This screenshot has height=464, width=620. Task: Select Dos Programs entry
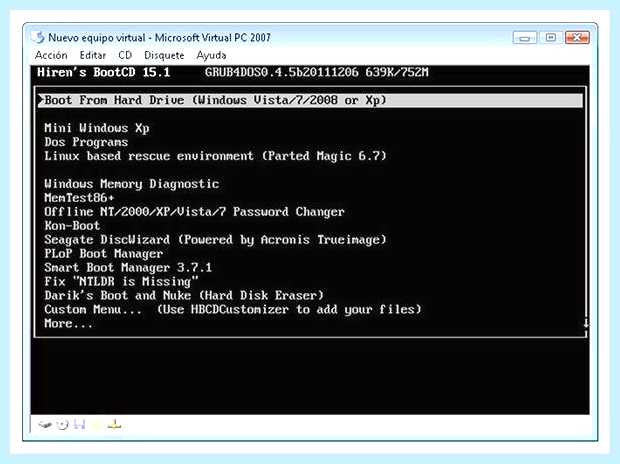pos(86,142)
